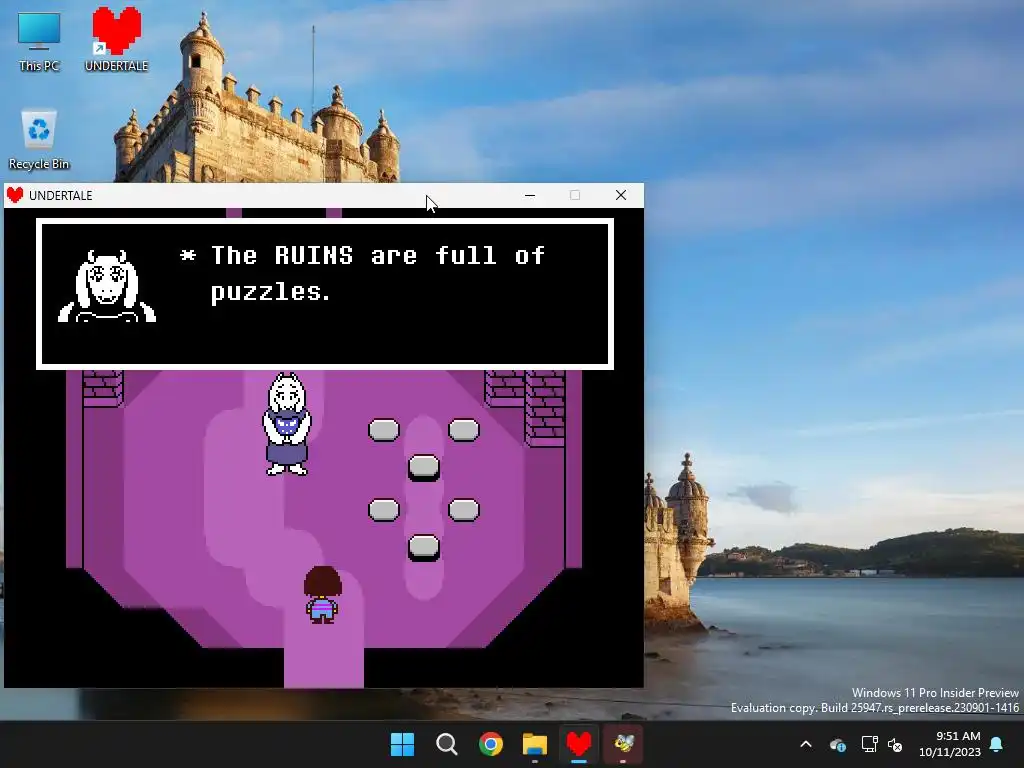Click the OneDrive cloud tray icon
Screen dimensions: 1024x768
(838, 744)
